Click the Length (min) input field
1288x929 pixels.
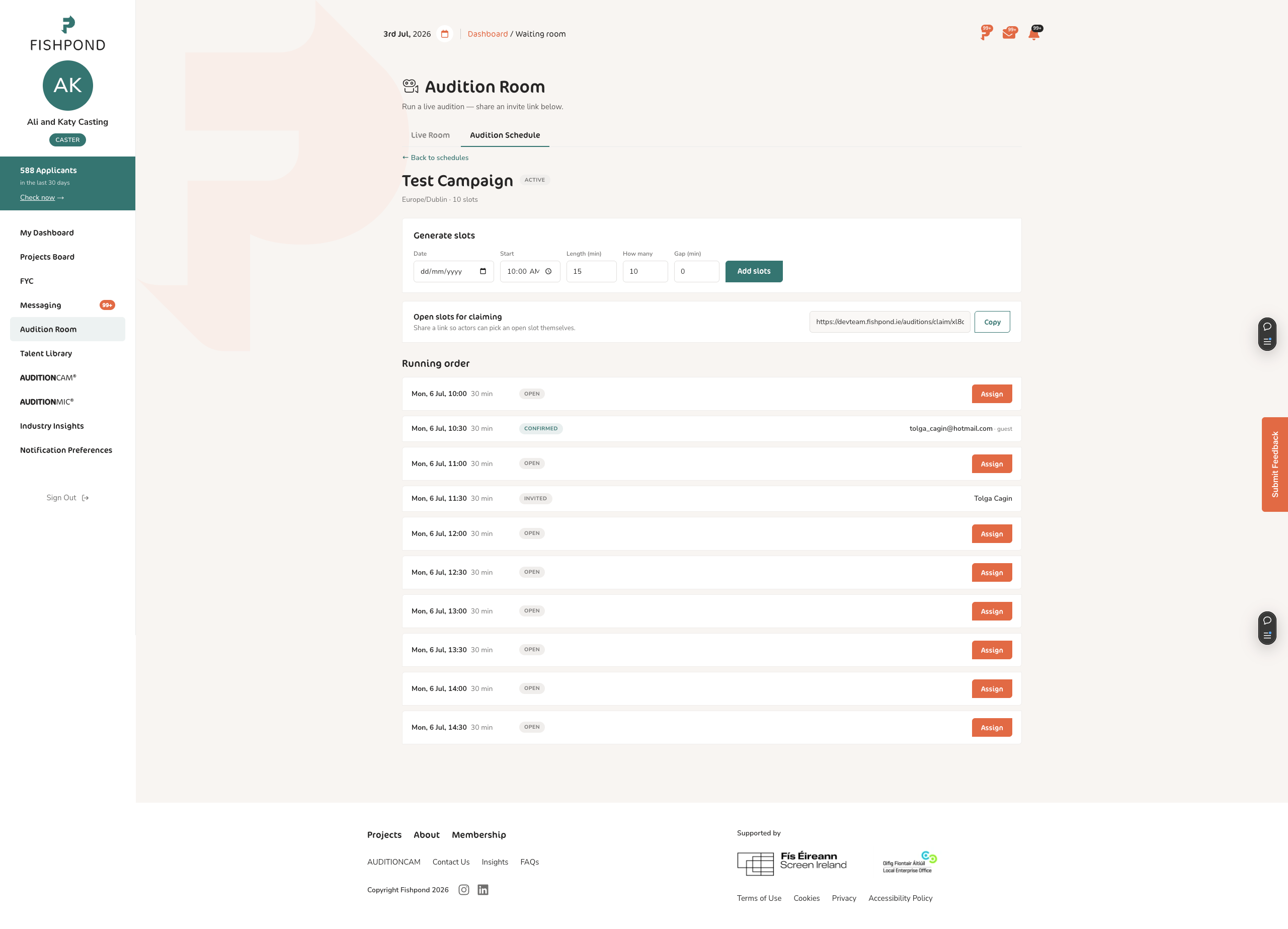point(591,272)
